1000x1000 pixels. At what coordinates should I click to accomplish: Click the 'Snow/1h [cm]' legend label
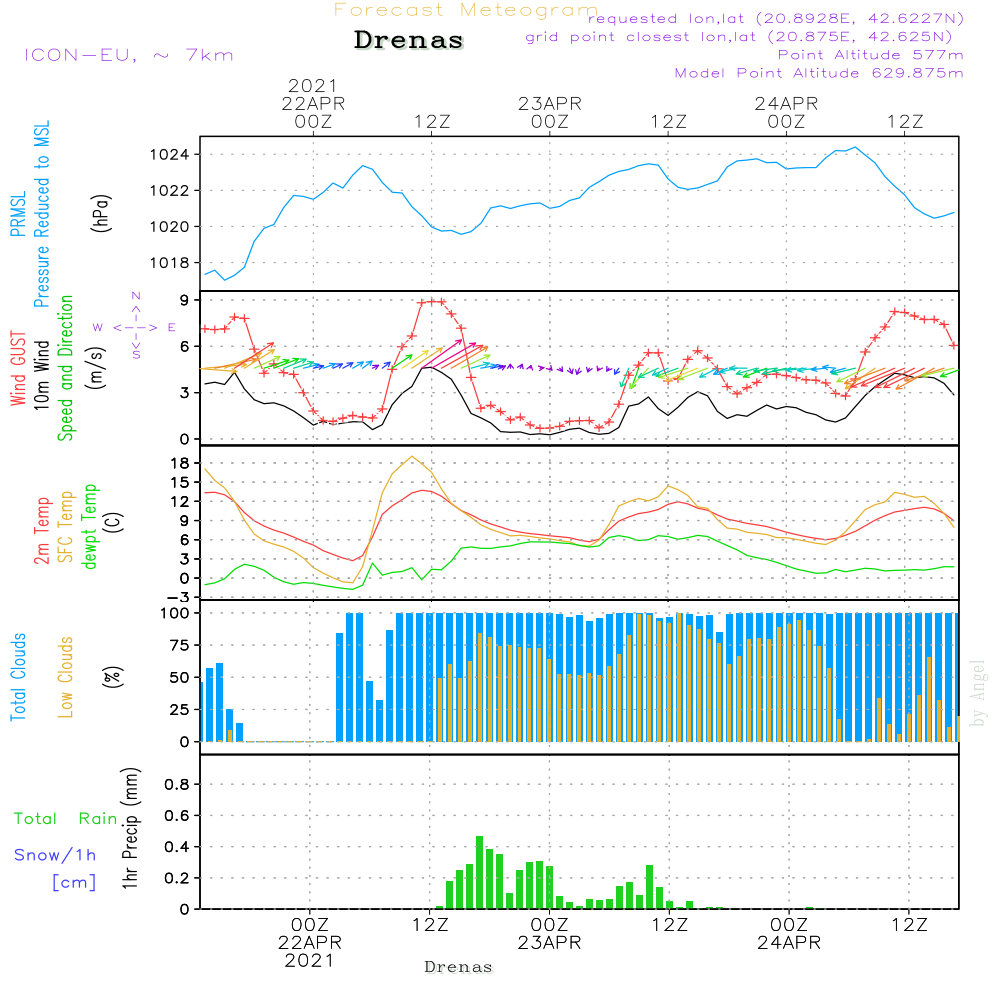[x=55, y=868]
